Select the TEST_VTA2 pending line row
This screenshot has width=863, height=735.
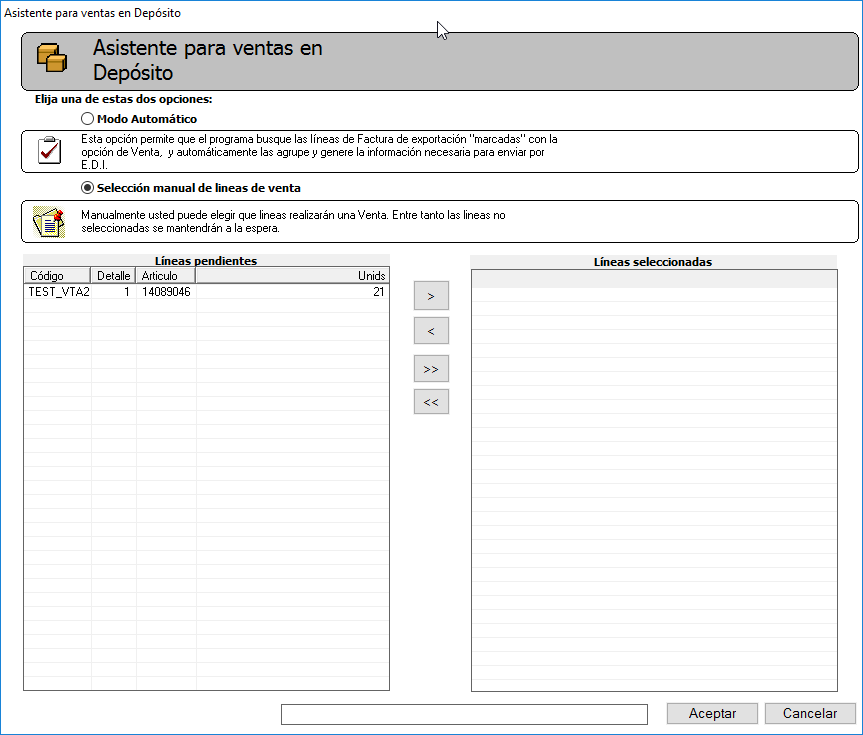(x=58, y=292)
